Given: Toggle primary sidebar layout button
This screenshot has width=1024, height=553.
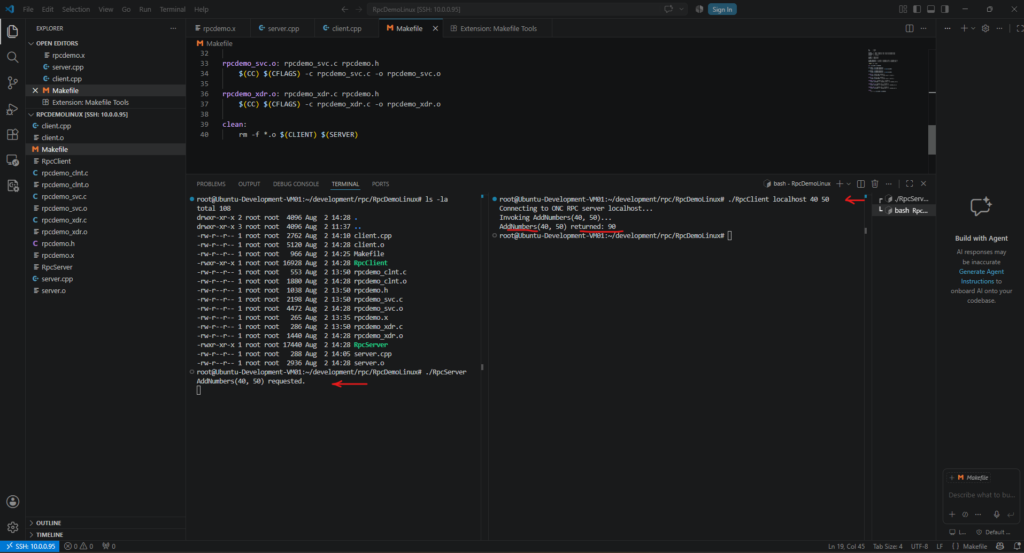Looking at the screenshot, I should 917,9.
